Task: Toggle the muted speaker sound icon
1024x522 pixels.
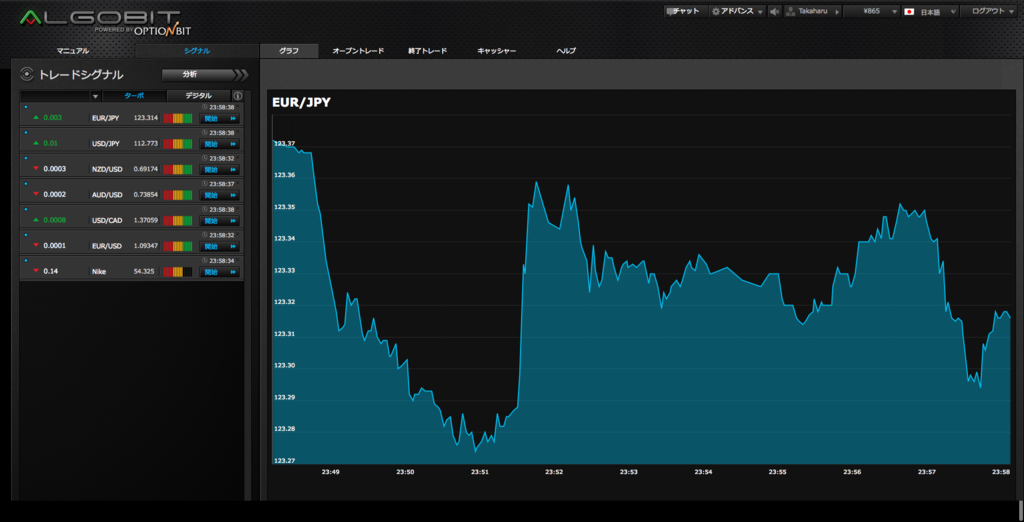Action: [x=775, y=11]
